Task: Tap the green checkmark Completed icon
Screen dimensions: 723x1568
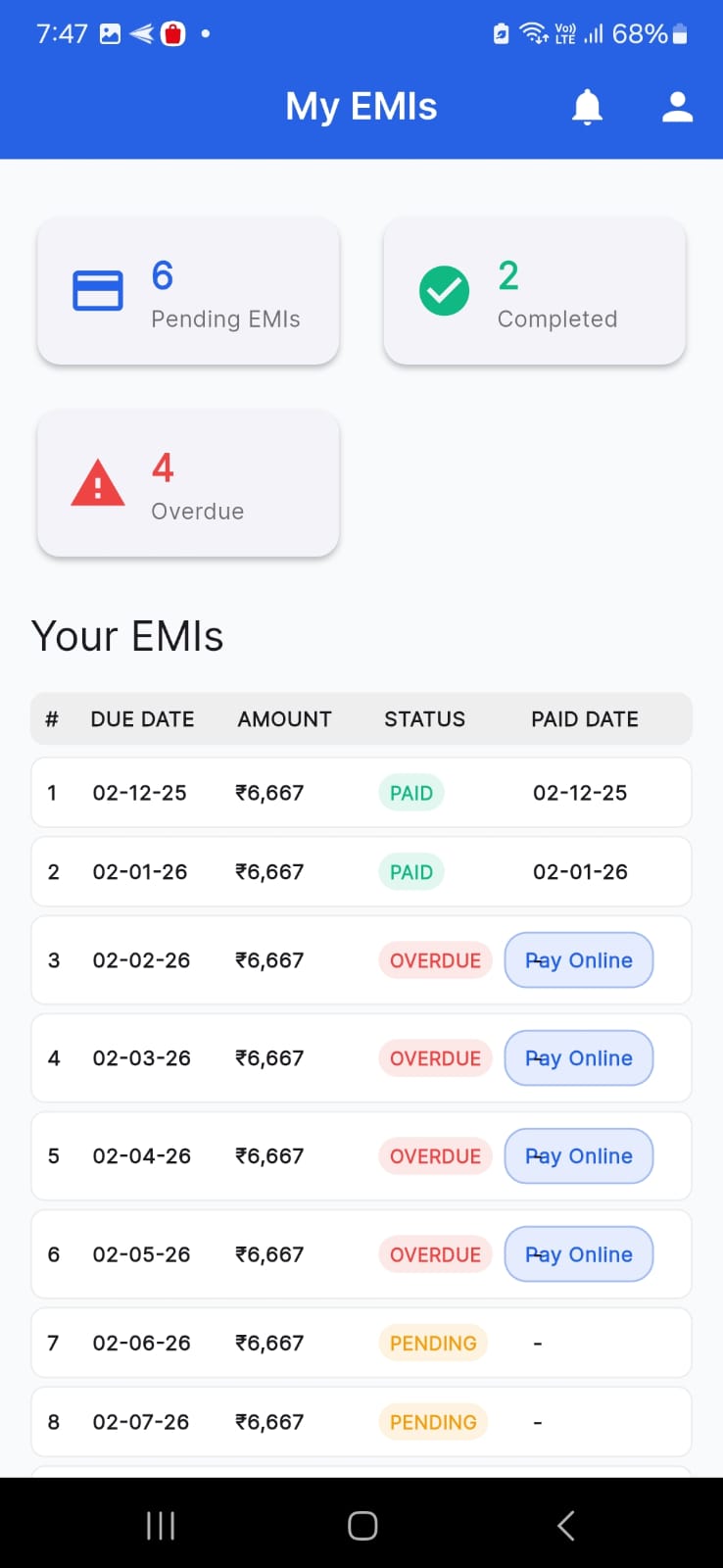Action: coord(444,291)
